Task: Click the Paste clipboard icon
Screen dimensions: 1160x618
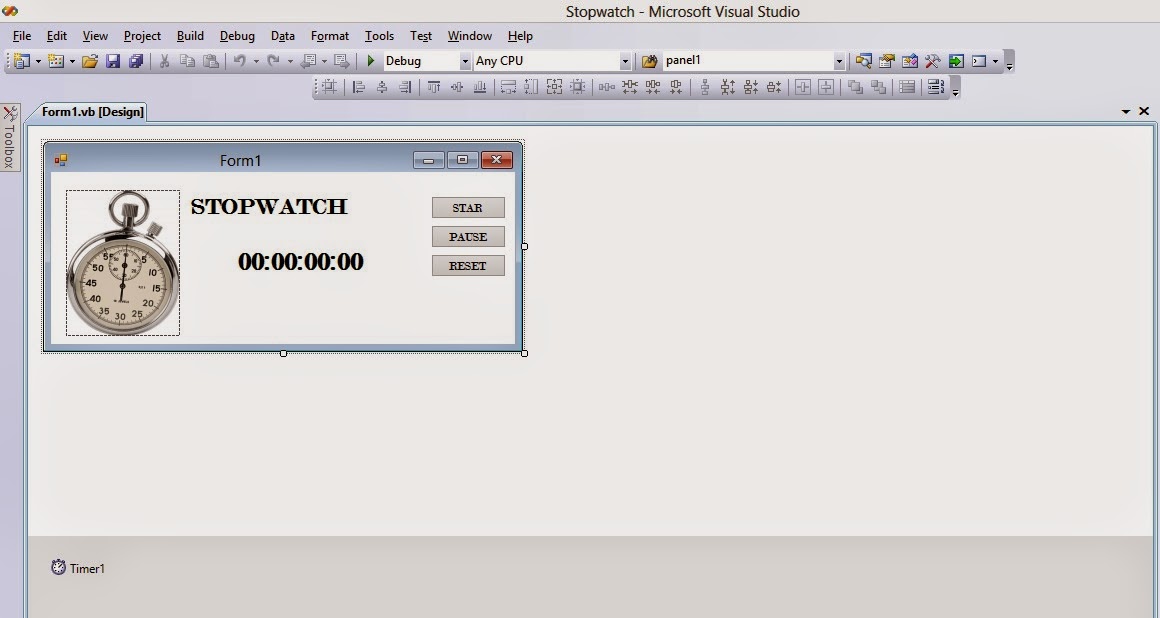Action: [x=211, y=61]
